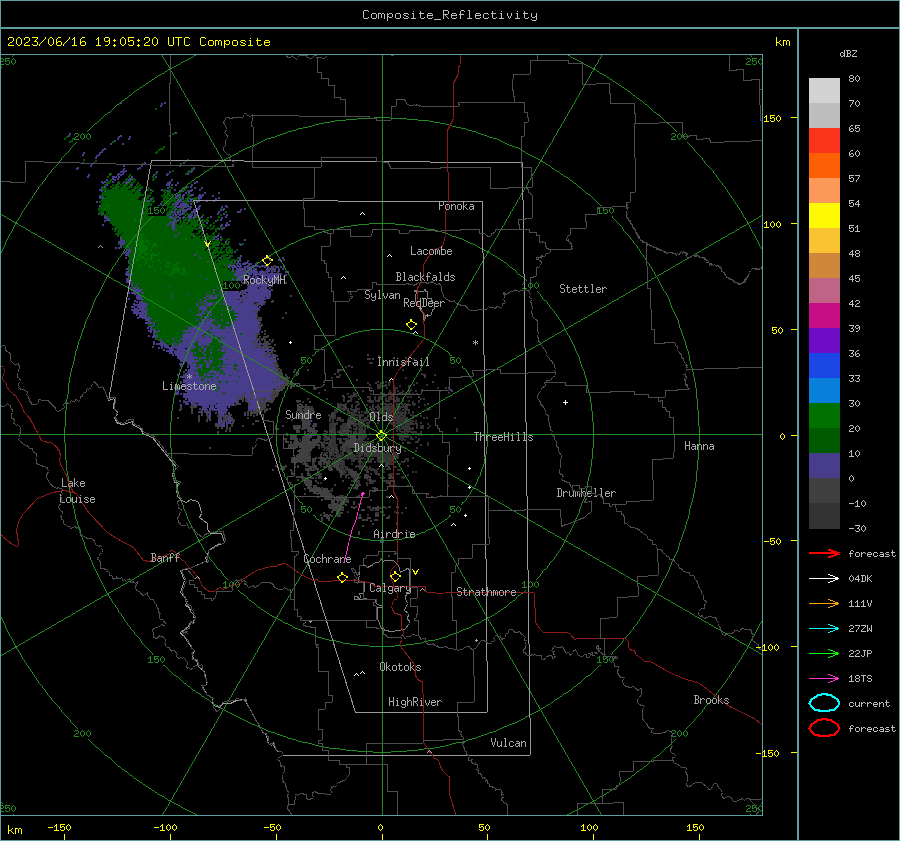Pick the orange 57–60 dBZ swatch
Screen dimensions: 900x841
[824, 166]
